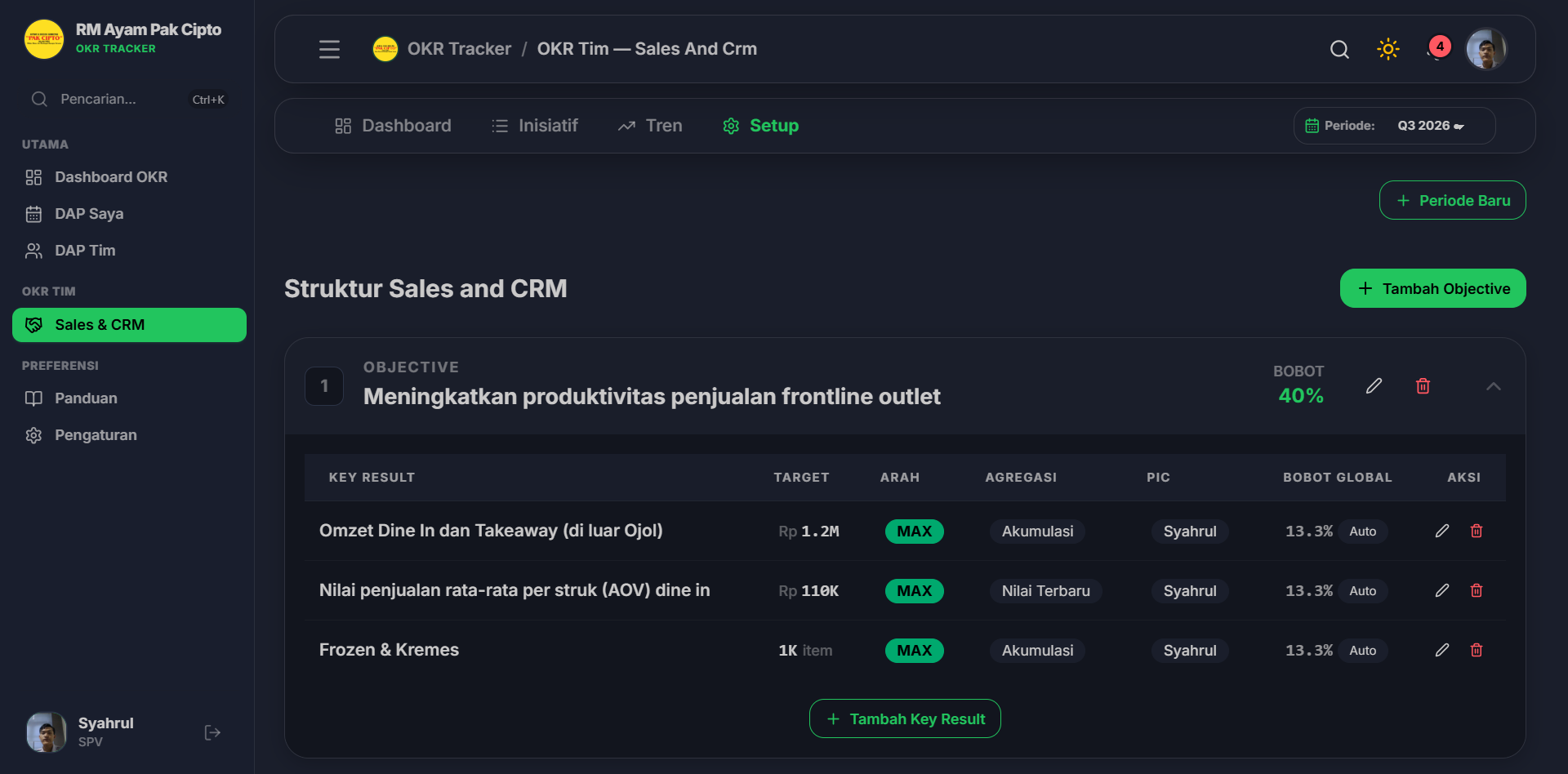Viewport: 1568px width, 774px height.
Task: Open notifications bell with badge 4
Action: tap(1437, 49)
